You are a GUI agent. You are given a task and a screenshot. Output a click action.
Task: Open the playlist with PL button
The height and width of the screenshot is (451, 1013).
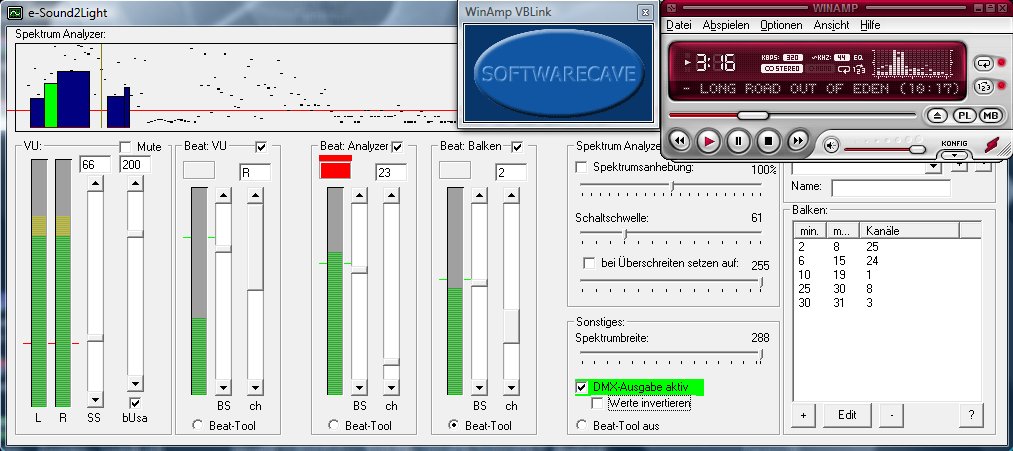pos(964,116)
